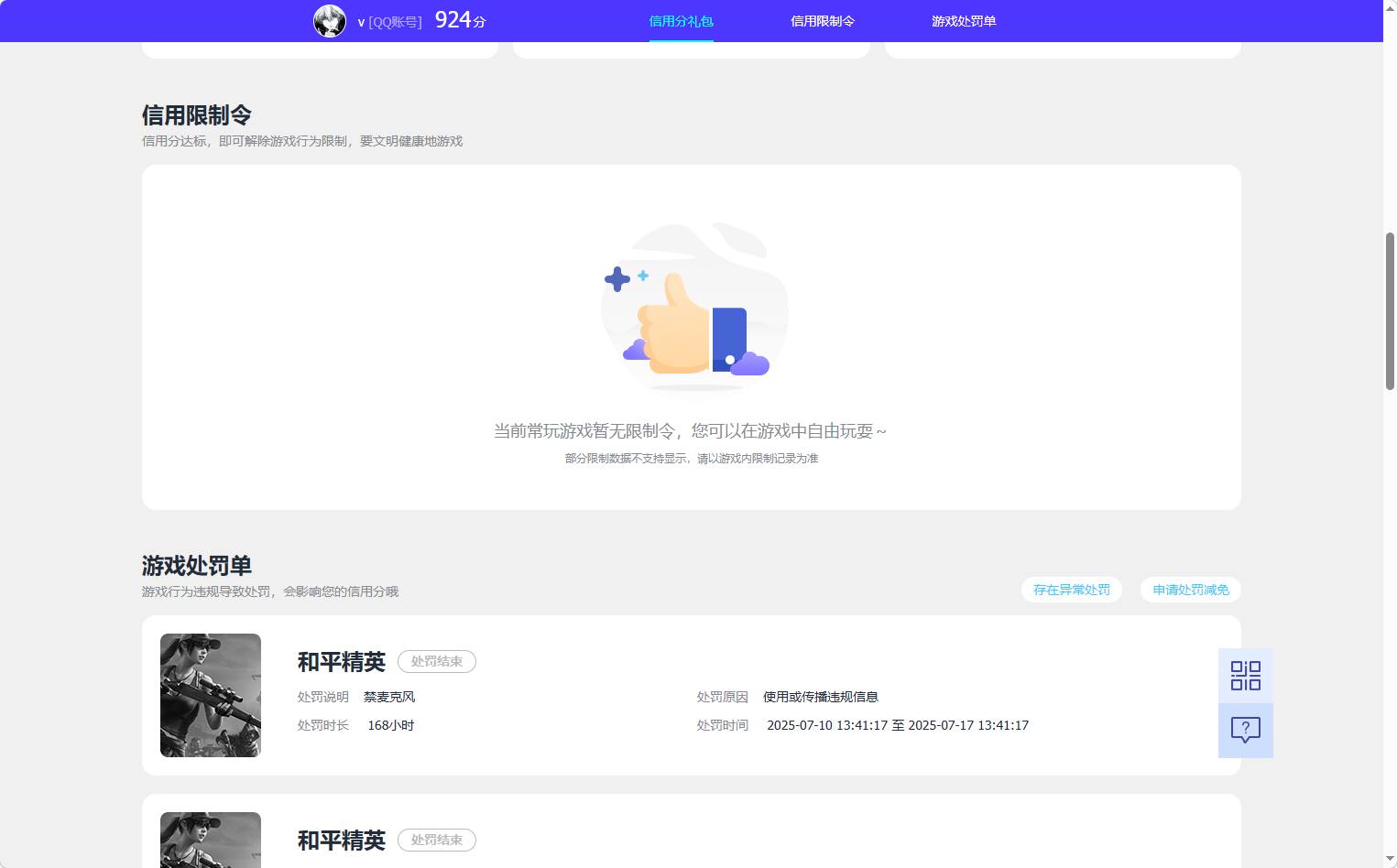The image size is (1397, 868).
Task: Click 存在异常处罚 to report abnormal penalties
Action: (x=1071, y=590)
